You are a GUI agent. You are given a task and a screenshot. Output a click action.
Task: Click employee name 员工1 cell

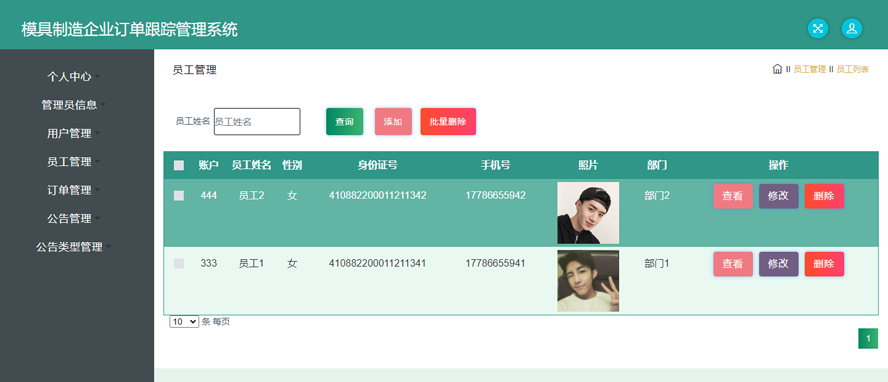tap(251, 263)
